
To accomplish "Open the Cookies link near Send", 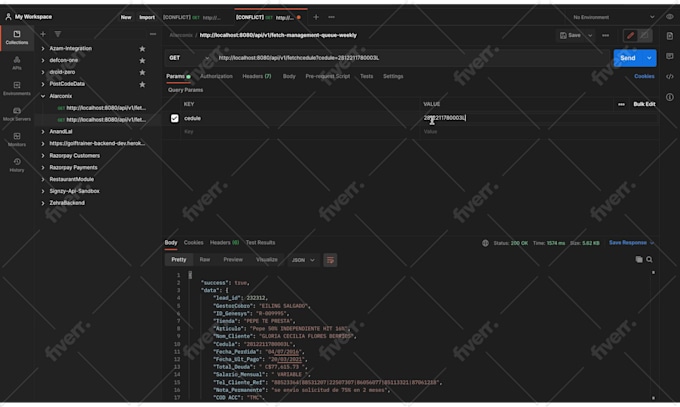I will click(644, 76).
